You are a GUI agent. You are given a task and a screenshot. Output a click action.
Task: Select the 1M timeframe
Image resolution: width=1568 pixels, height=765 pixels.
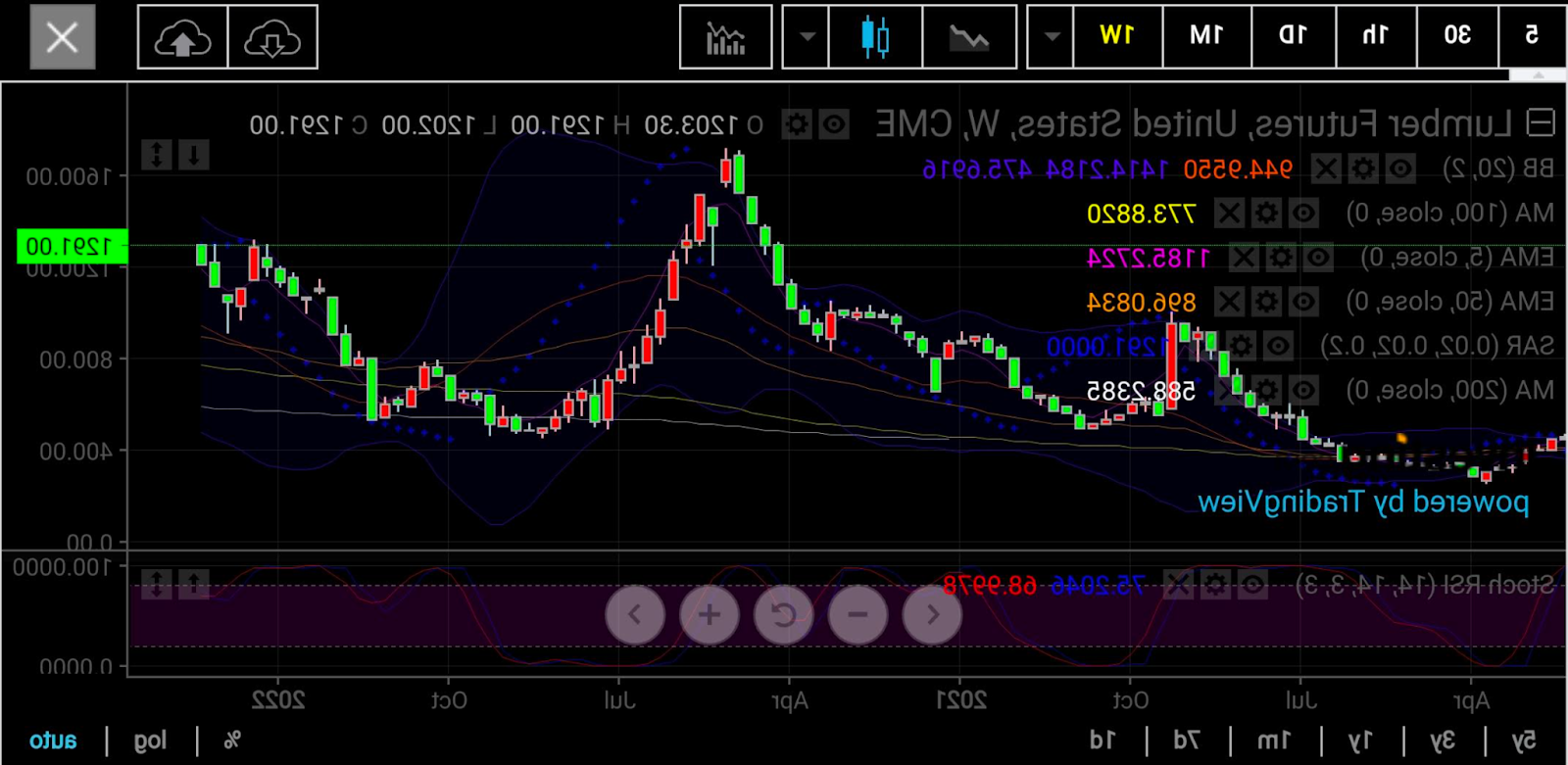pyautogui.click(x=1206, y=35)
